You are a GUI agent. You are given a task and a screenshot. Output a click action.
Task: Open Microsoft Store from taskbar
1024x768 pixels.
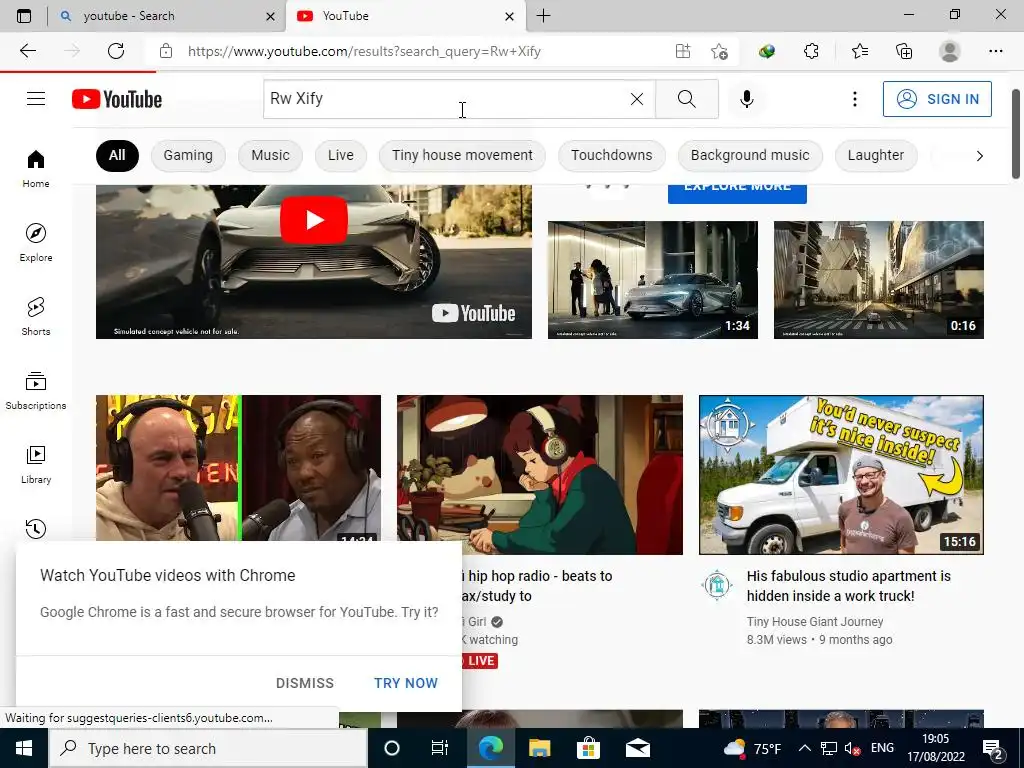[588, 748]
